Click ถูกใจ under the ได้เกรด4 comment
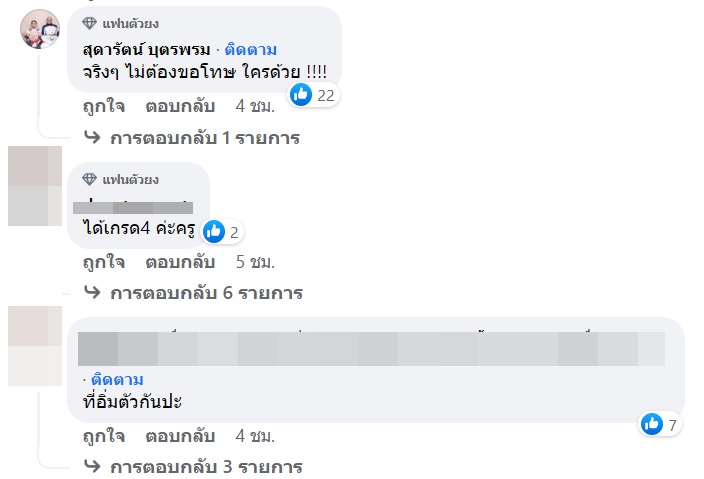The height and width of the screenshot is (479, 704). tap(104, 262)
